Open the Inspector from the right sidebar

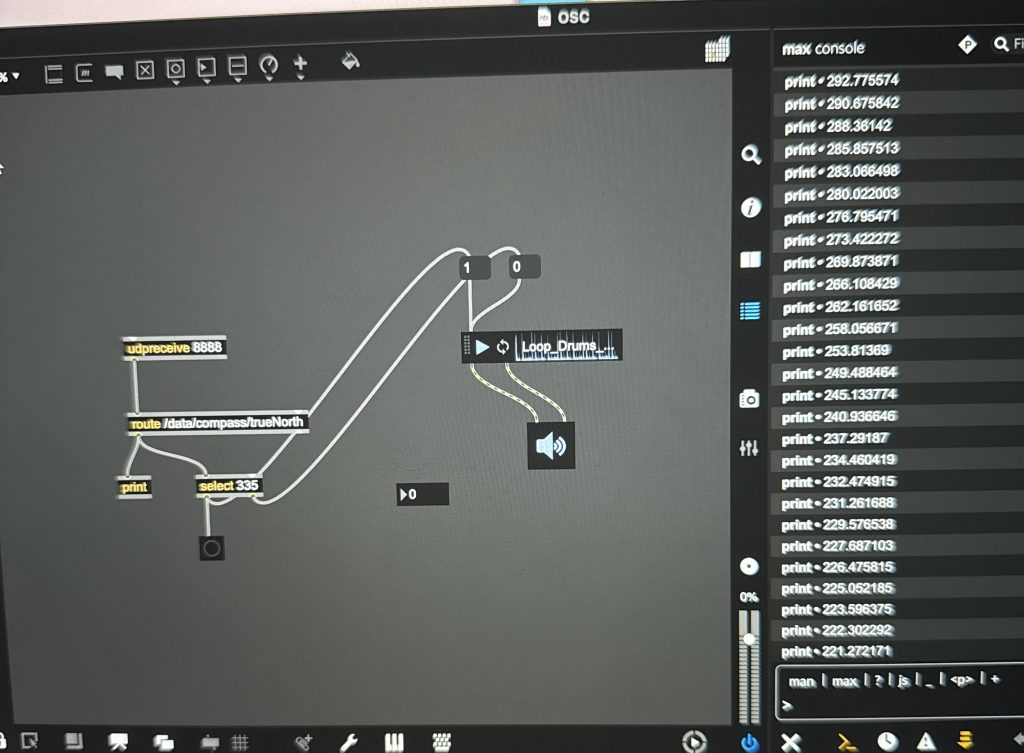pos(750,208)
